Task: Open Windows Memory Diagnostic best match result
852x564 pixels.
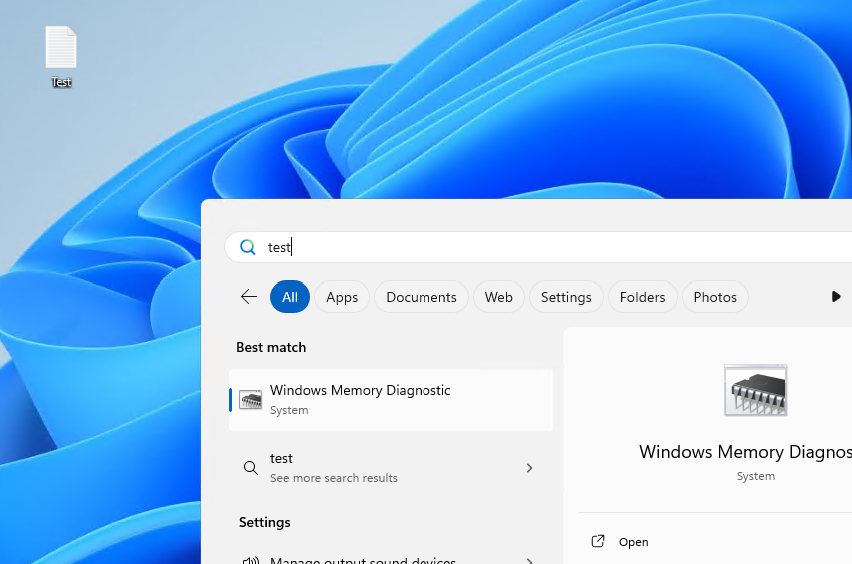Action: (x=391, y=400)
